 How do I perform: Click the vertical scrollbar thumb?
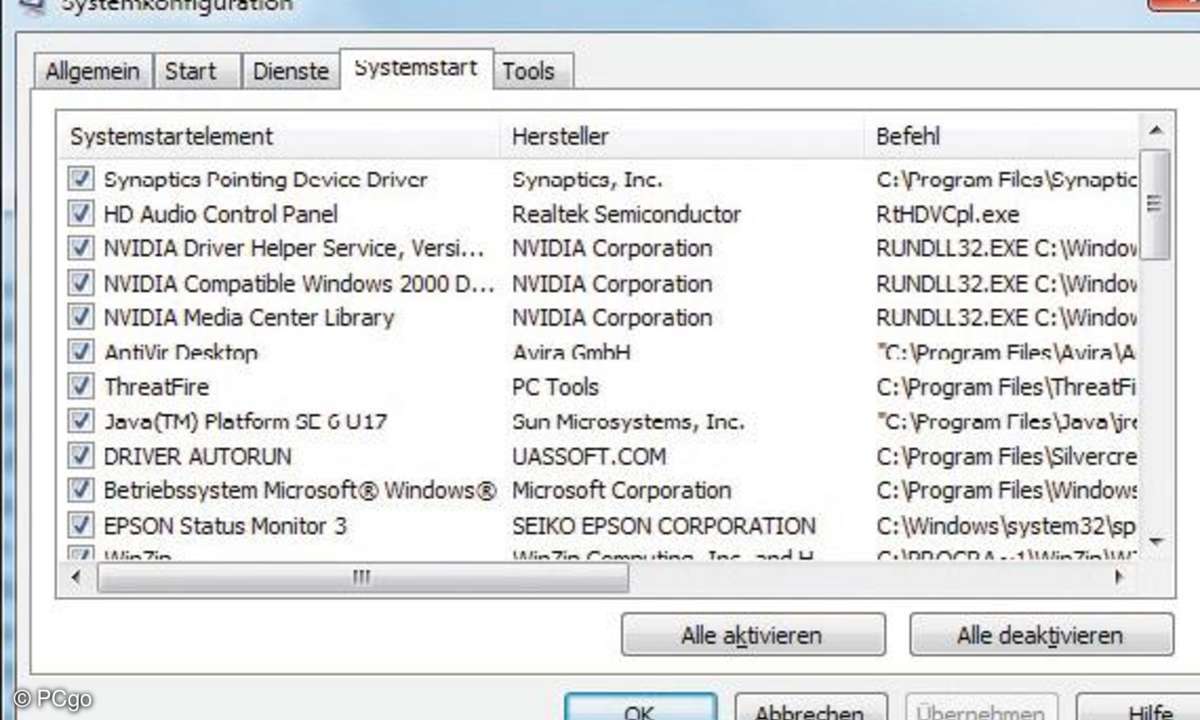click(x=1155, y=204)
